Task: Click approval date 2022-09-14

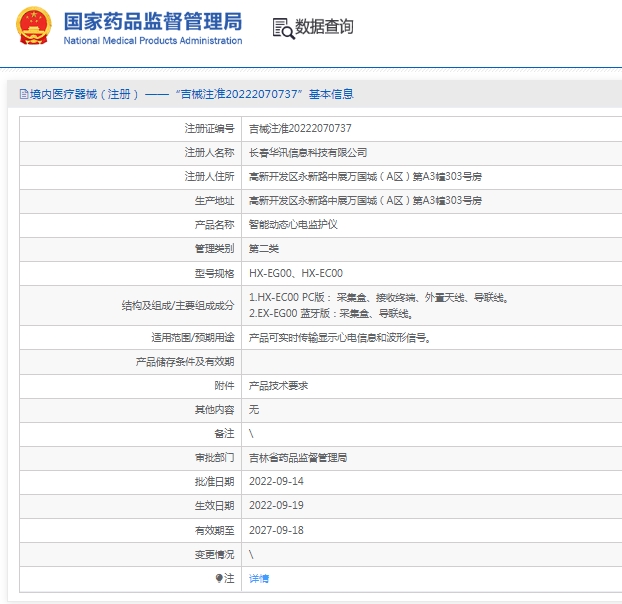Action: pyautogui.click(x=276, y=481)
